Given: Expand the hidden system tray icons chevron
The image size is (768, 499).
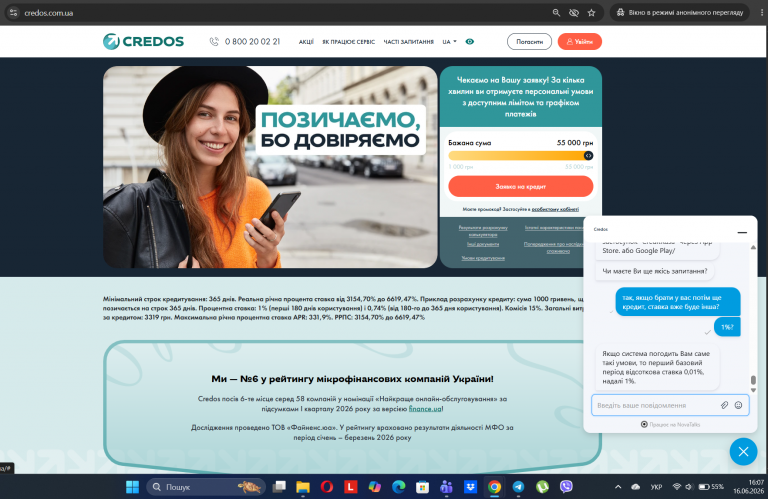Looking at the screenshot, I should [618, 487].
